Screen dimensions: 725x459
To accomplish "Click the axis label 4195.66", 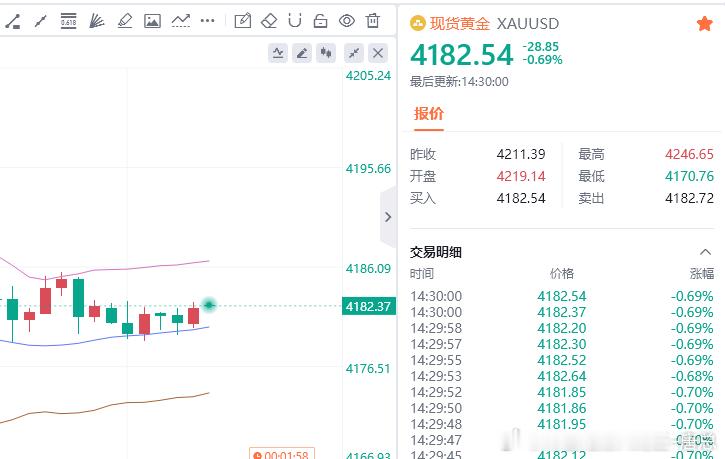I will tap(369, 169).
